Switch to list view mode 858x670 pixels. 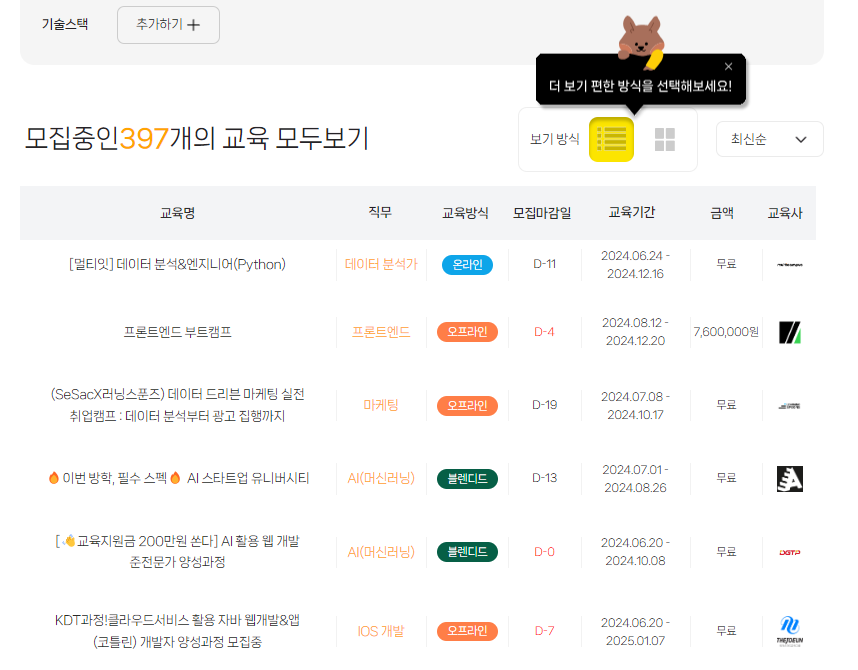tap(611, 140)
